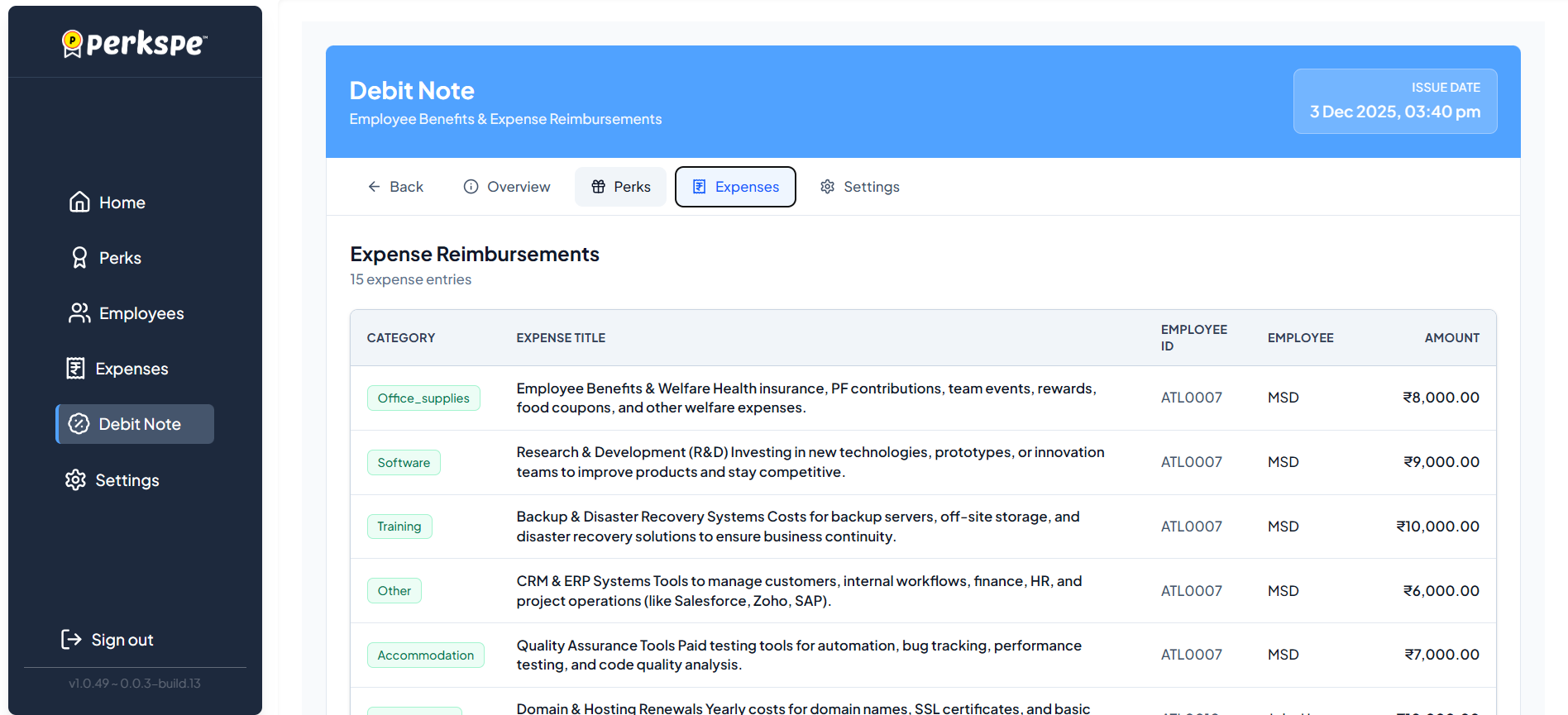1568x715 pixels.
Task: Click the Perkspe logo
Action: [135, 43]
